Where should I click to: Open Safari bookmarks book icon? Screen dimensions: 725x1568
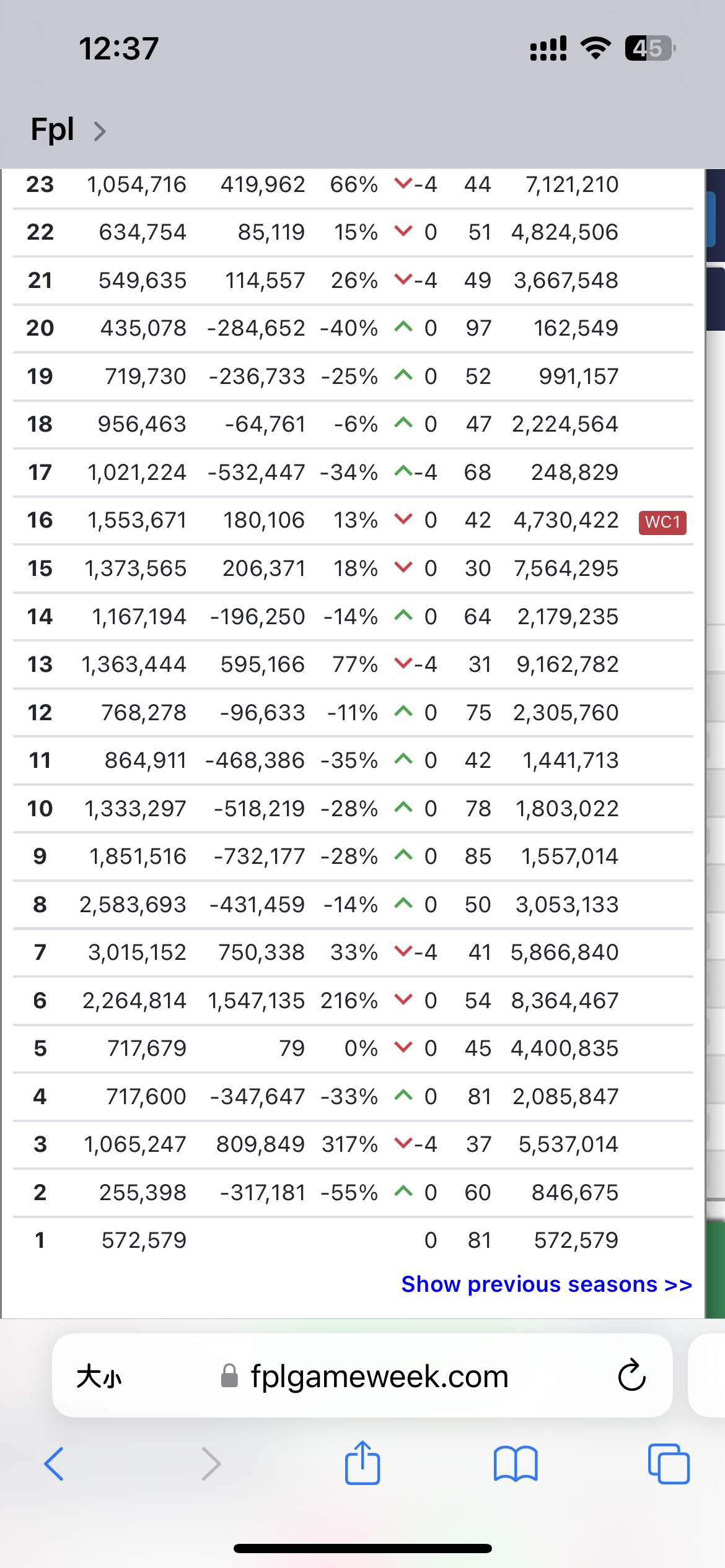coord(516,1464)
